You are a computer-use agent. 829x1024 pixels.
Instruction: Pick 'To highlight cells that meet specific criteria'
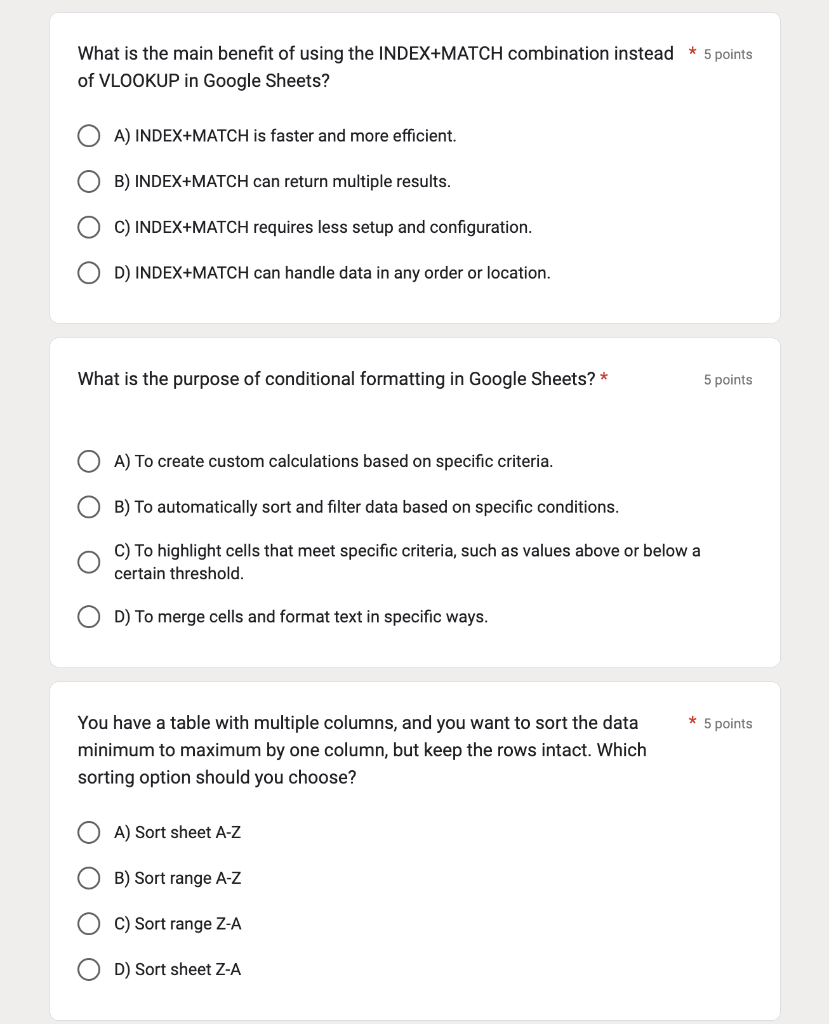[89, 562]
